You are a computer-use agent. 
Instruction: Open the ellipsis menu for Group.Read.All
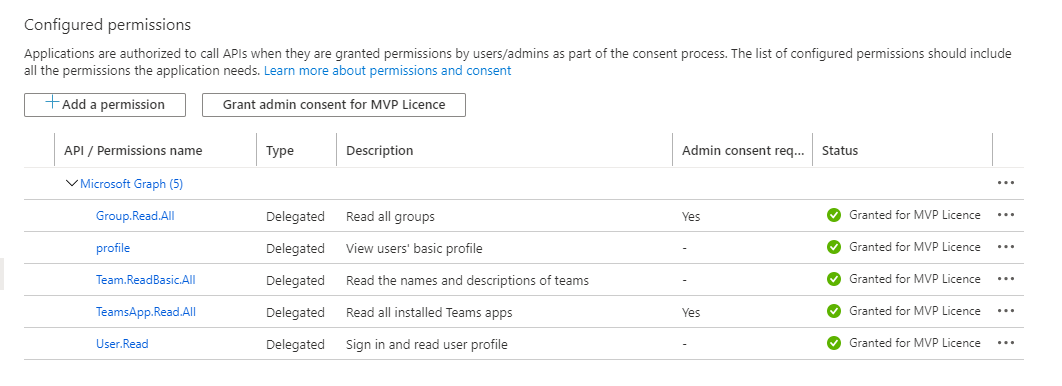(1006, 215)
